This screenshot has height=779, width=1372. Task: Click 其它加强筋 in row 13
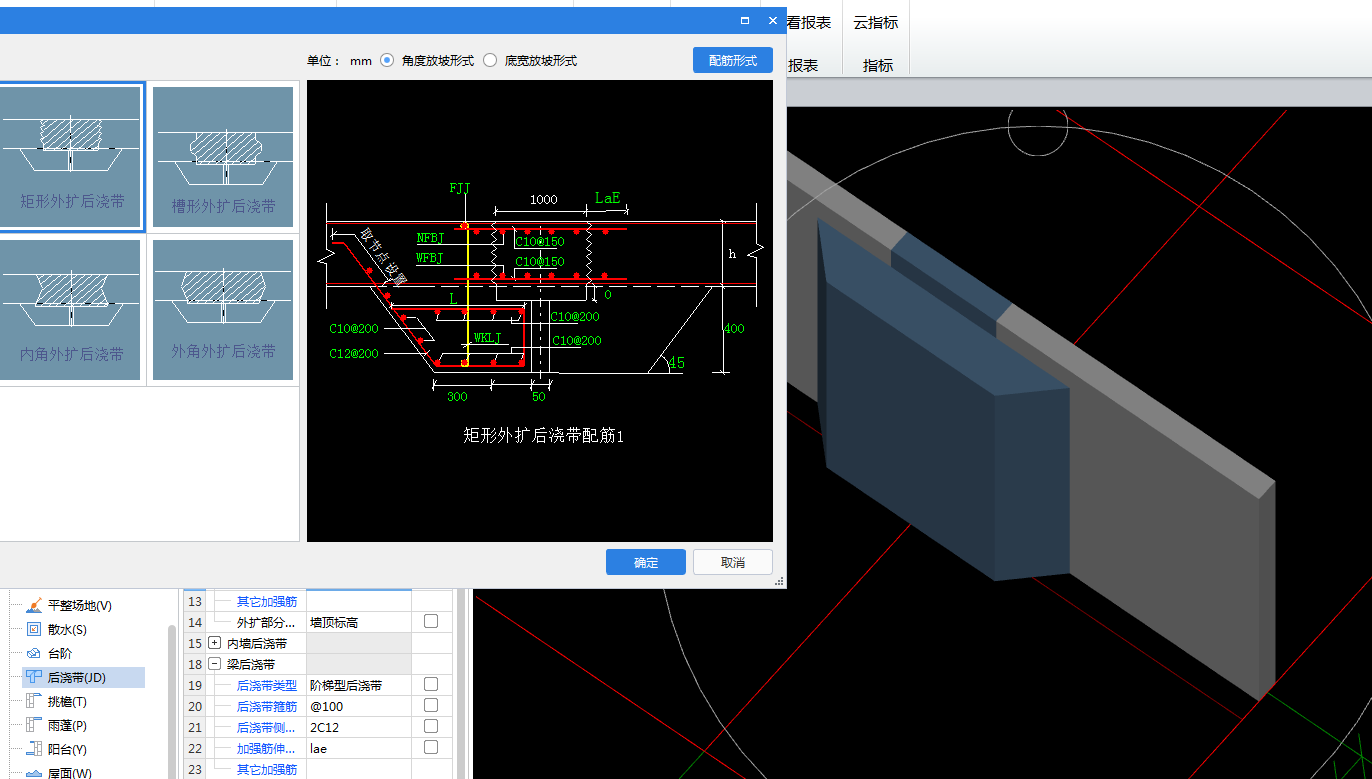pos(267,601)
